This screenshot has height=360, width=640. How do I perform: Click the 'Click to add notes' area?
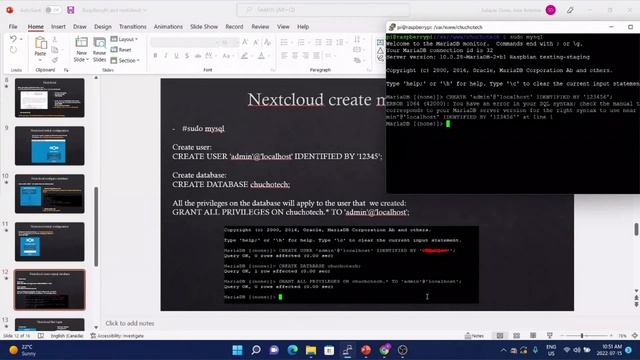coord(130,323)
